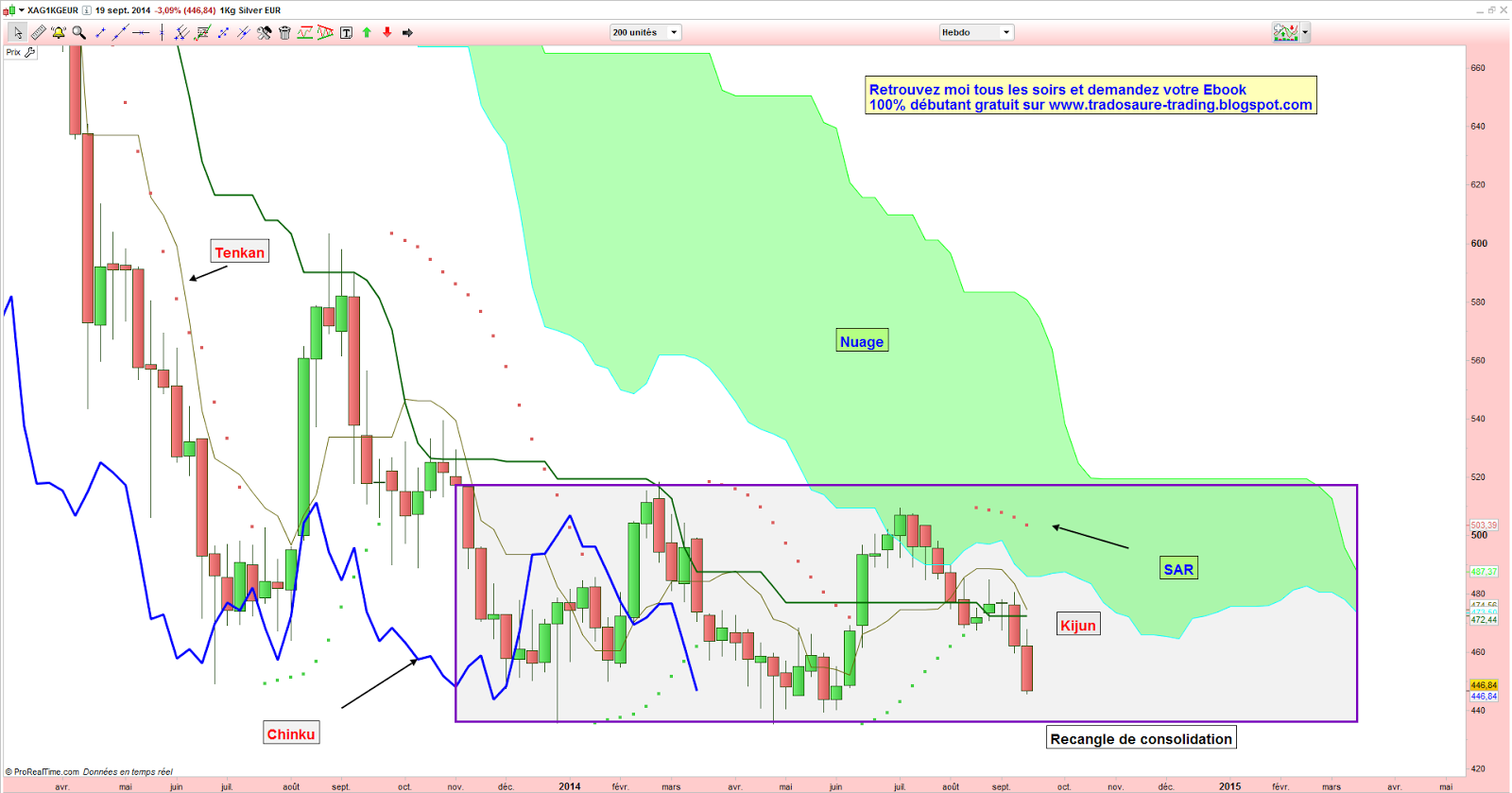Image resolution: width=1512 pixels, height=793 pixels.
Task: Open the Hebdo timeframe dropdown
Action: [976, 32]
